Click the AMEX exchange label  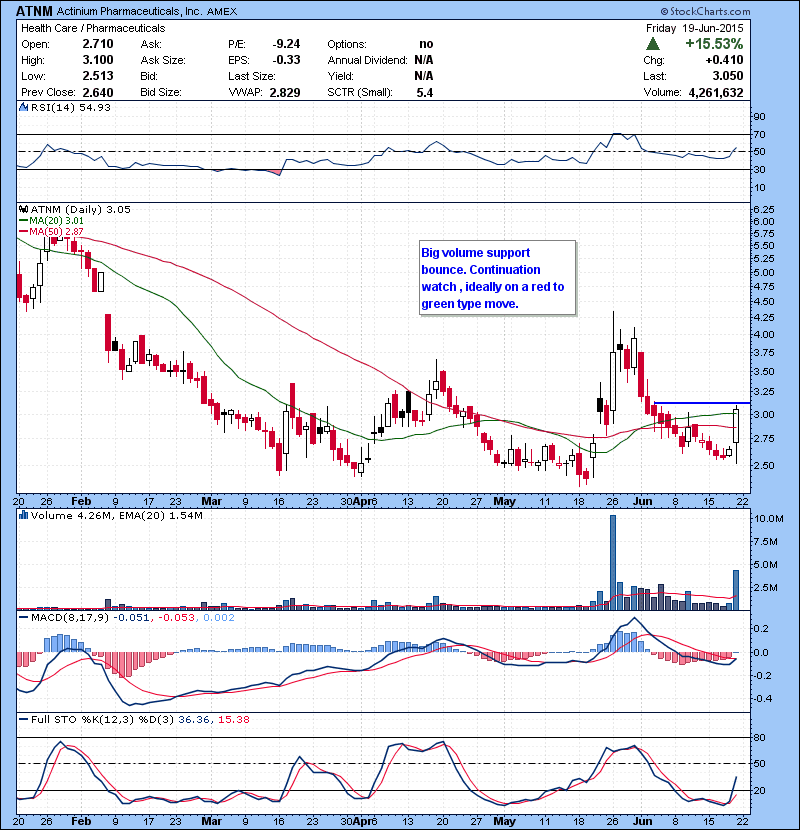[x=222, y=12]
